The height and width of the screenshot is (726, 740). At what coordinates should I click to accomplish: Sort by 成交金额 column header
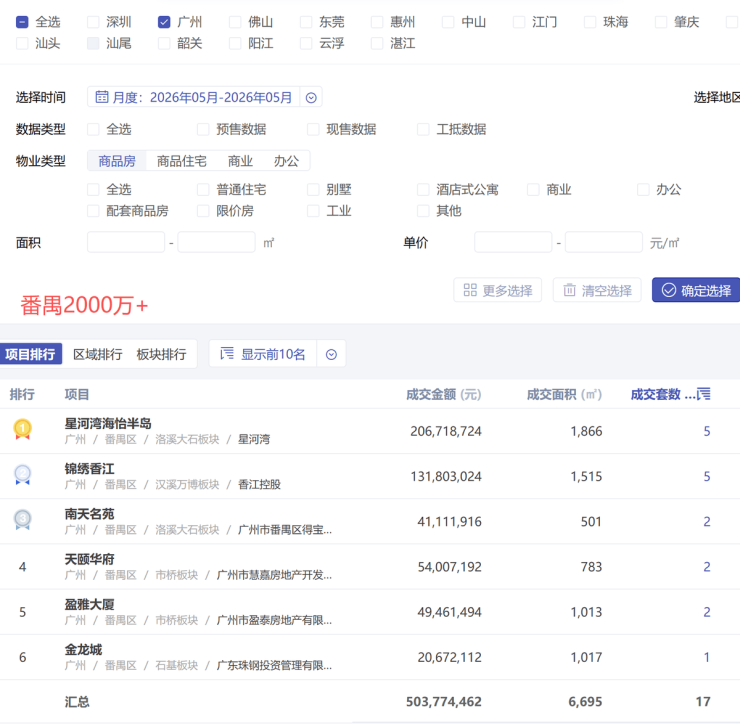444,394
